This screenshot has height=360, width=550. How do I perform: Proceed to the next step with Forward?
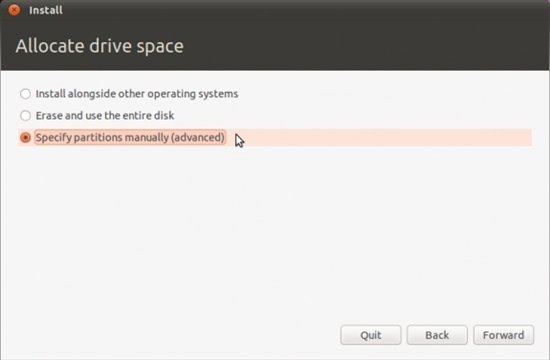point(503,335)
